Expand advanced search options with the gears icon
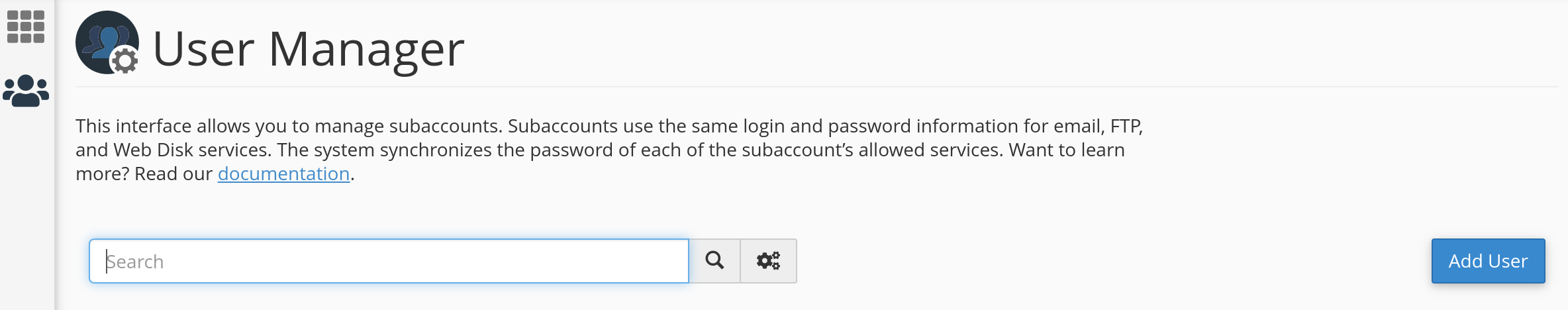Viewport: 1568px width, 310px height. tap(768, 261)
